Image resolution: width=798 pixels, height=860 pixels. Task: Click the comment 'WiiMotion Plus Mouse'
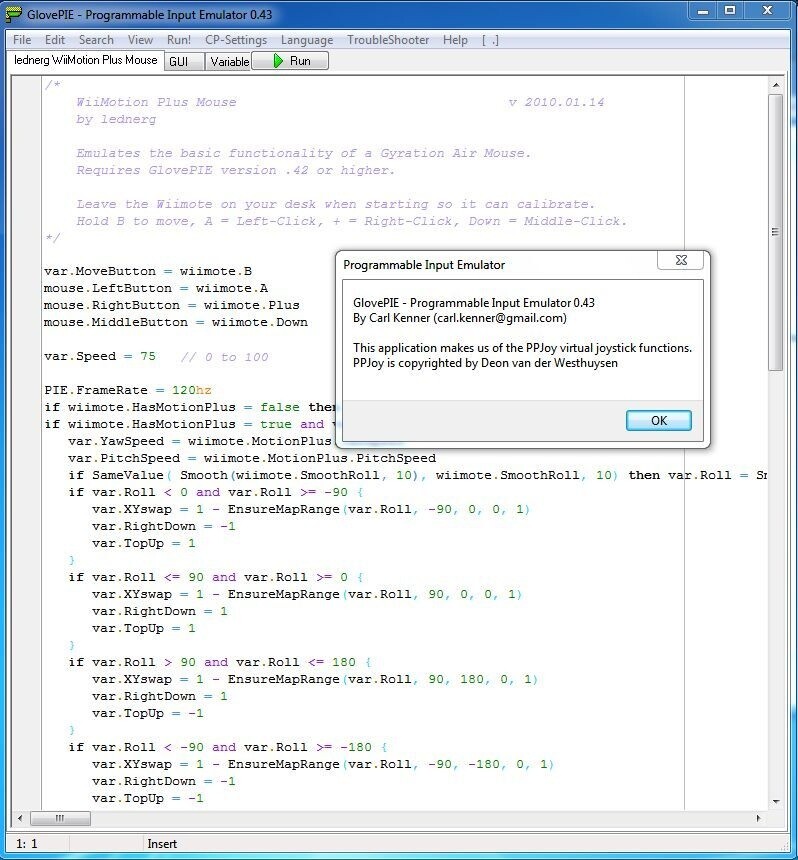tap(156, 102)
